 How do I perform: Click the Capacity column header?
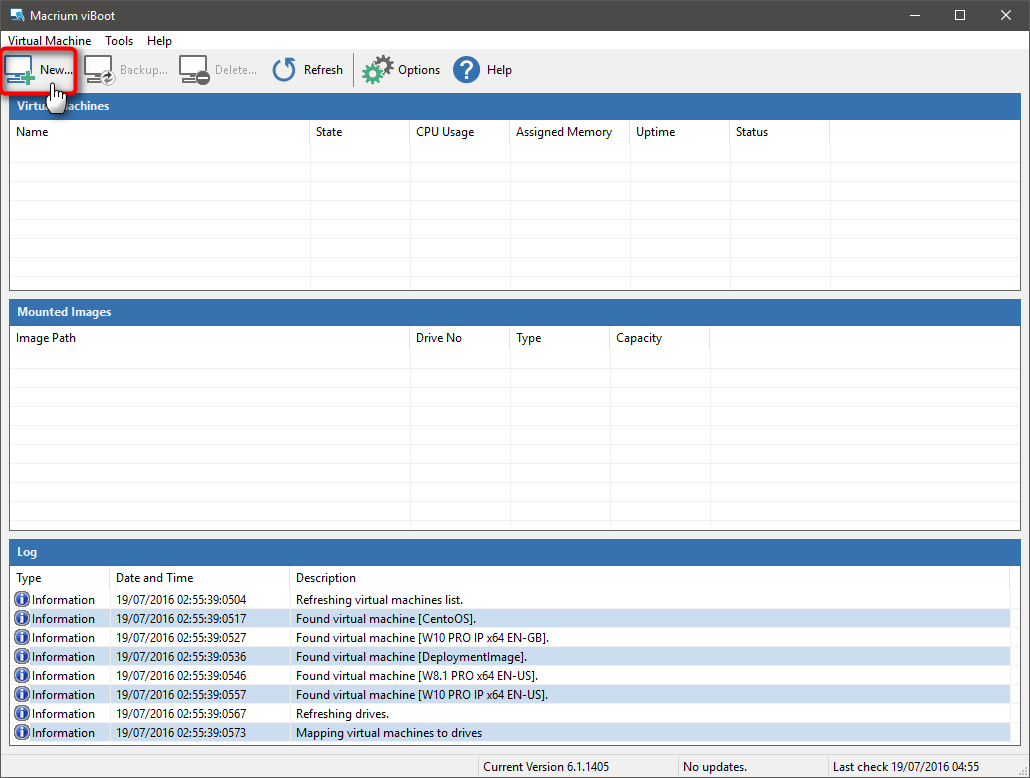(660, 338)
